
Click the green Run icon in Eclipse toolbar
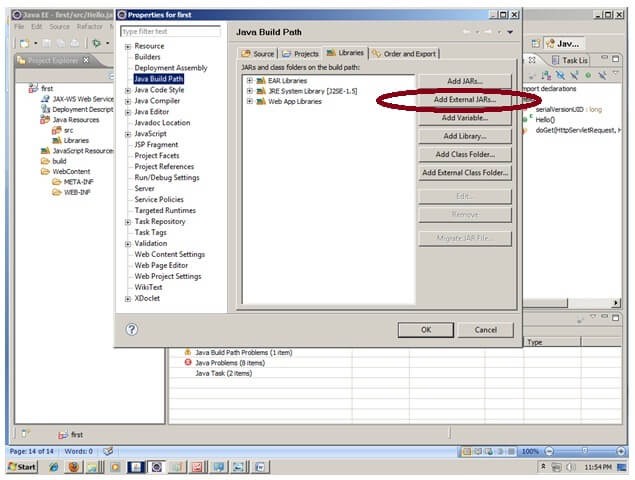(x=97, y=43)
